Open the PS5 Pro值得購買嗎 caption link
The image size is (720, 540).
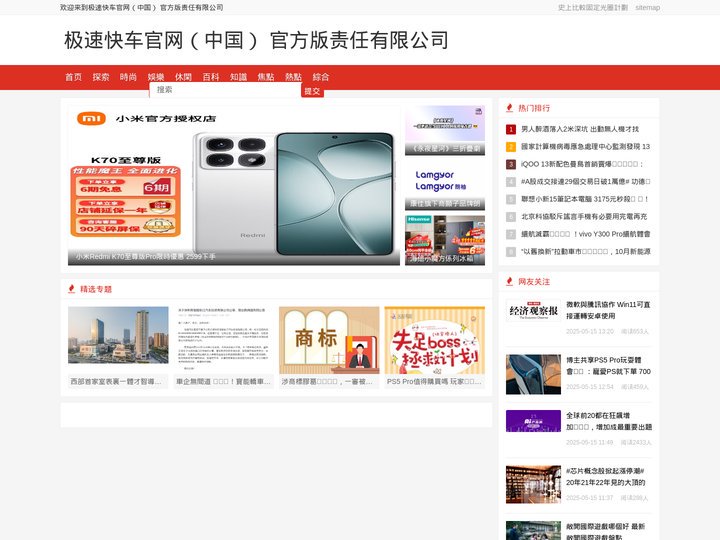tap(434, 382)
